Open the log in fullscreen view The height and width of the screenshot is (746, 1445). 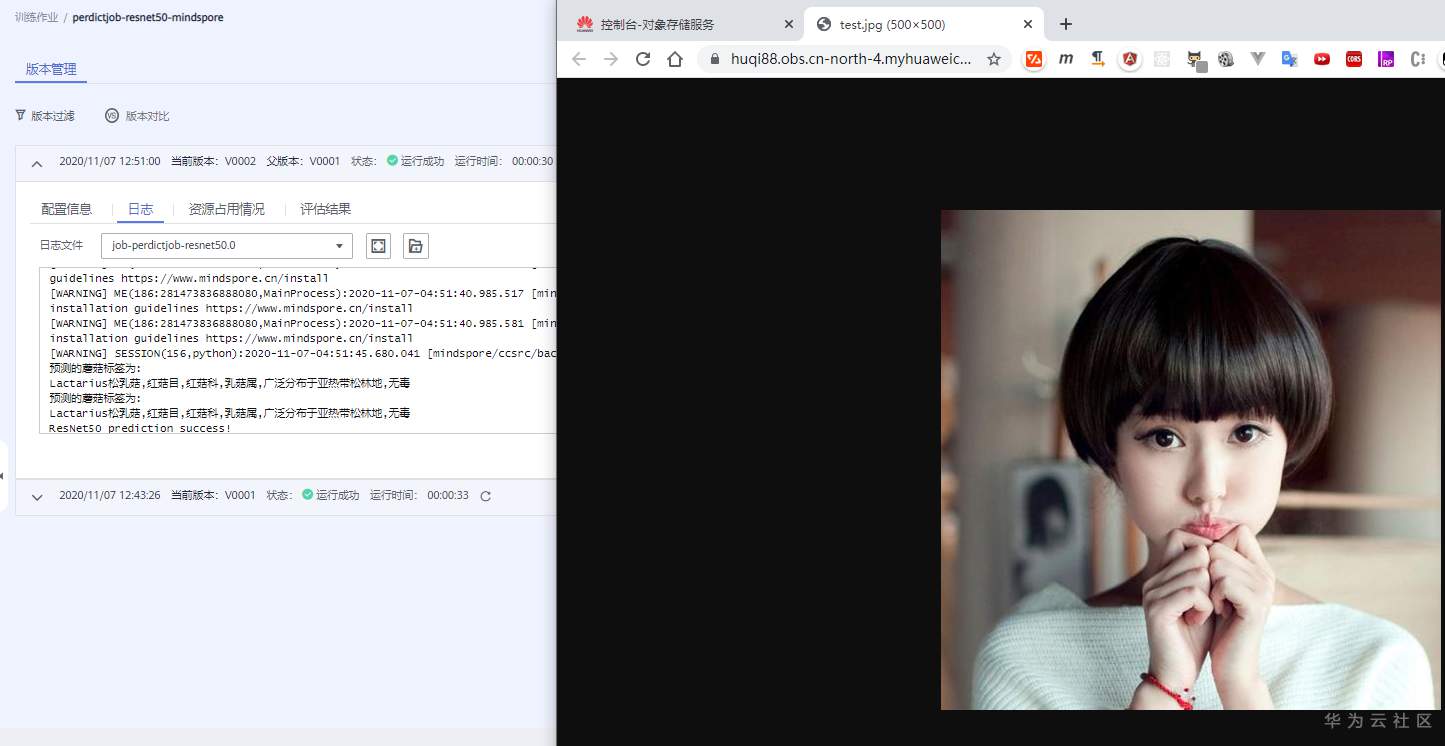tap(378, 245)
